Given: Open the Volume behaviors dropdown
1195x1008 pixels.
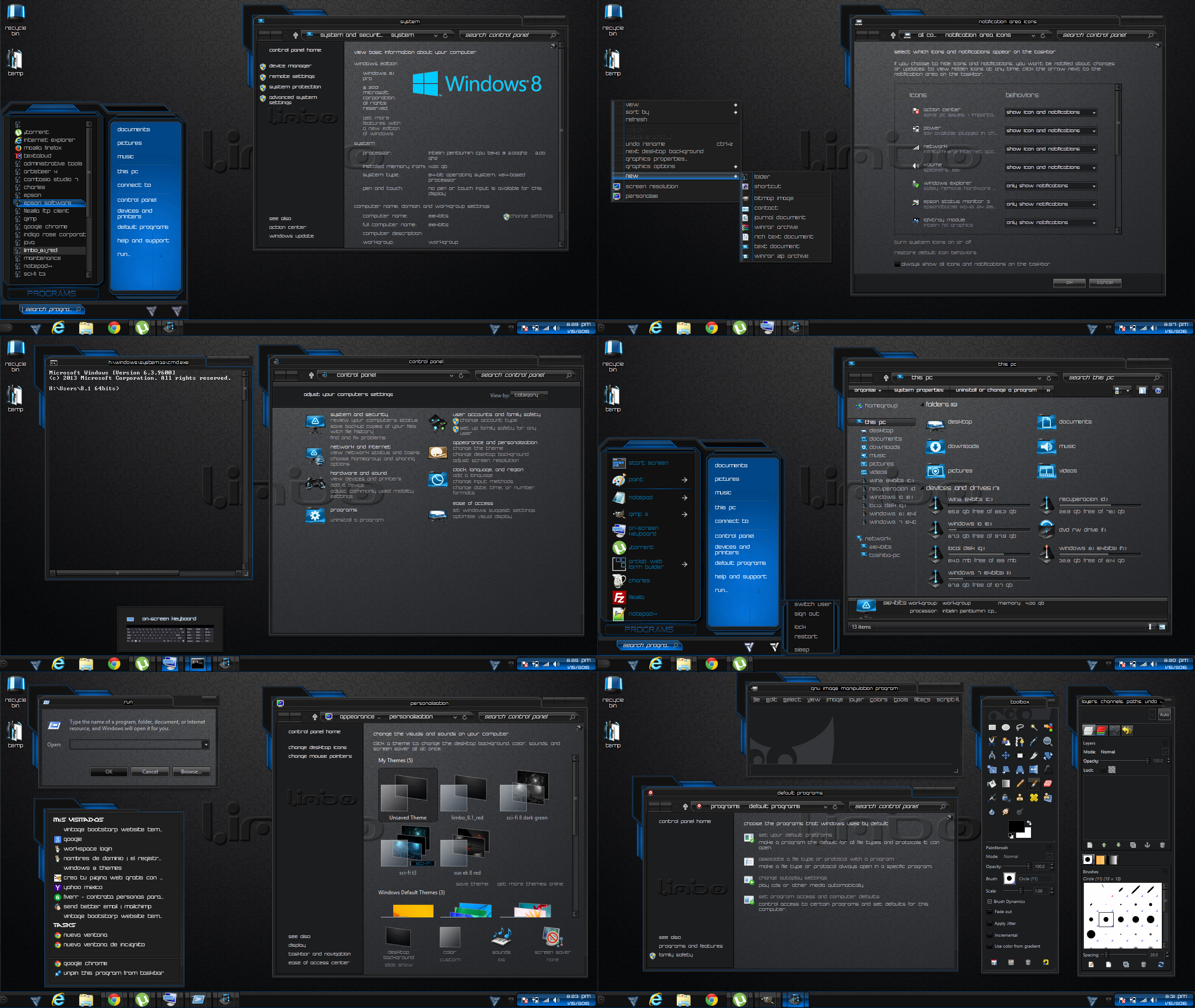Looking at the screenshot, I should point(1051,168).
